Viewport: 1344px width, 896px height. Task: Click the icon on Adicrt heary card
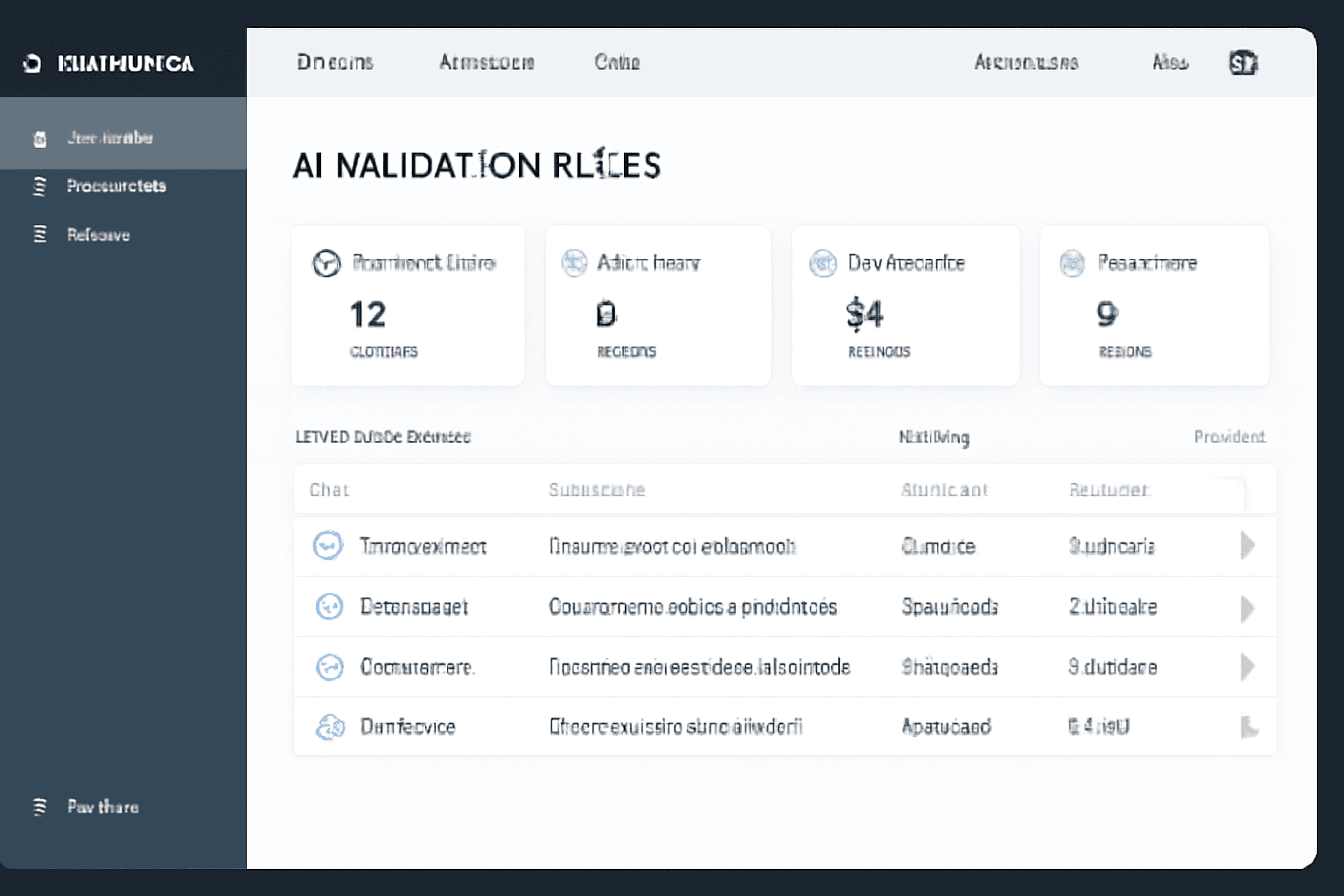coord(574,262)
